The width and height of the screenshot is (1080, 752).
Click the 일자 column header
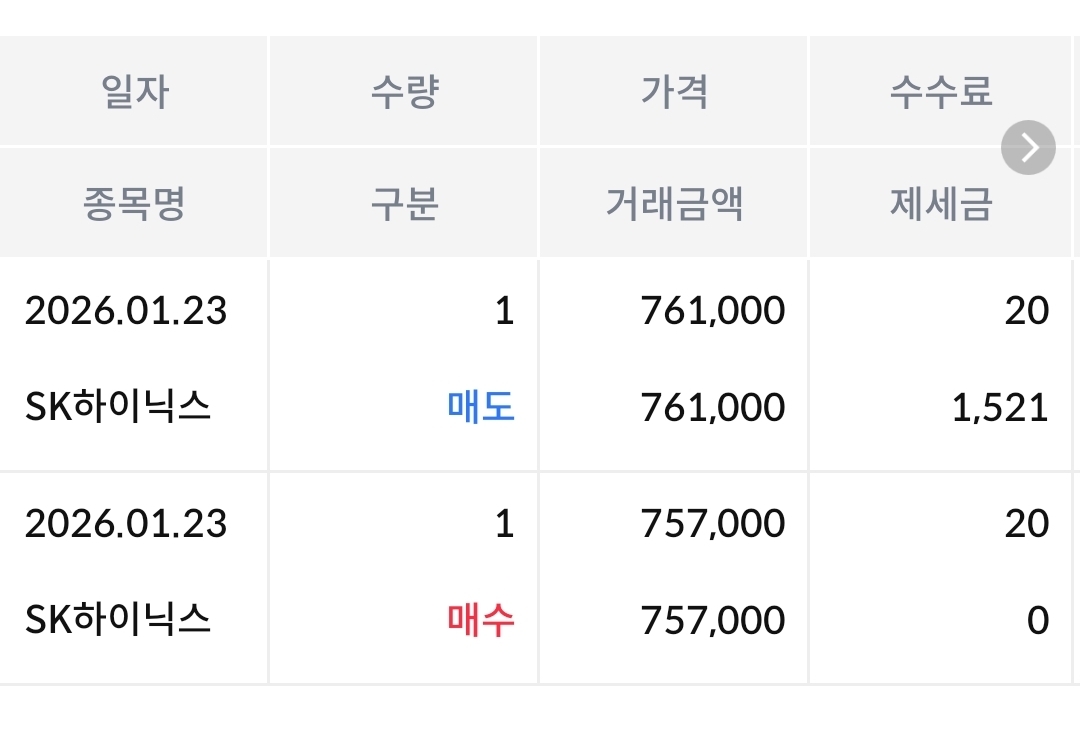(x=135, y=92)
